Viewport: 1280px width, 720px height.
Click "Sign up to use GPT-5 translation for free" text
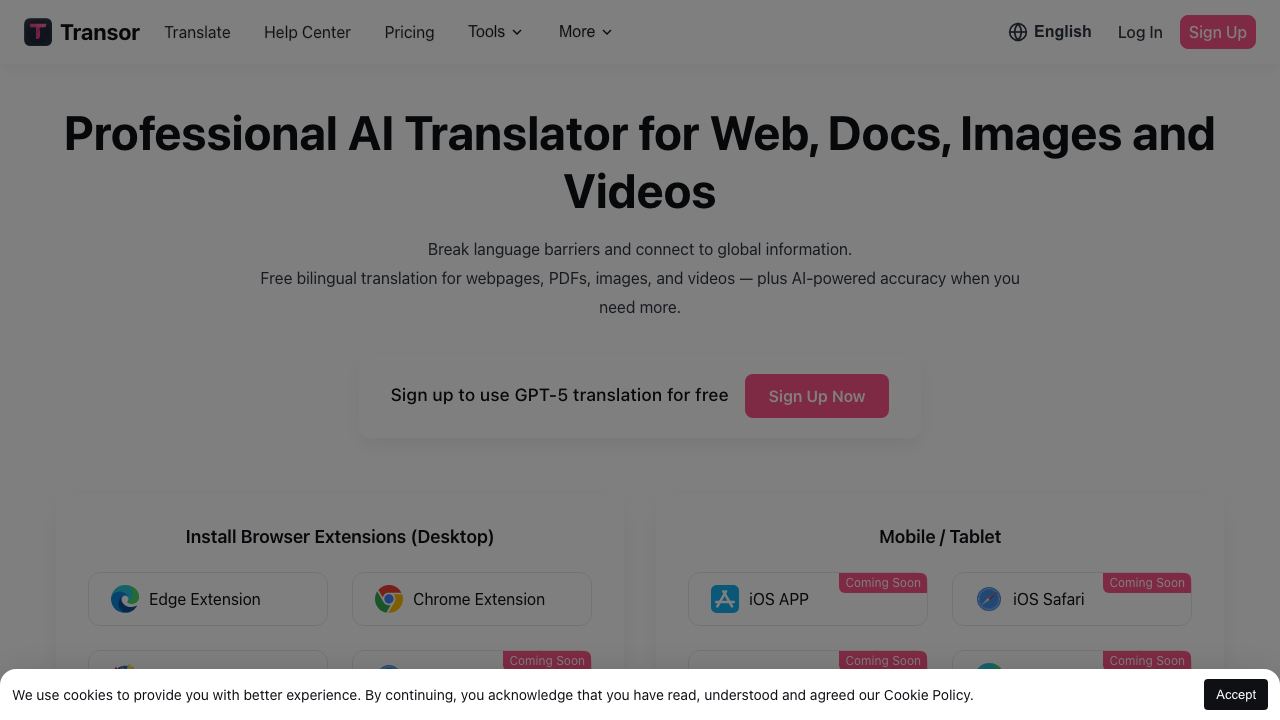coord(559,395)
